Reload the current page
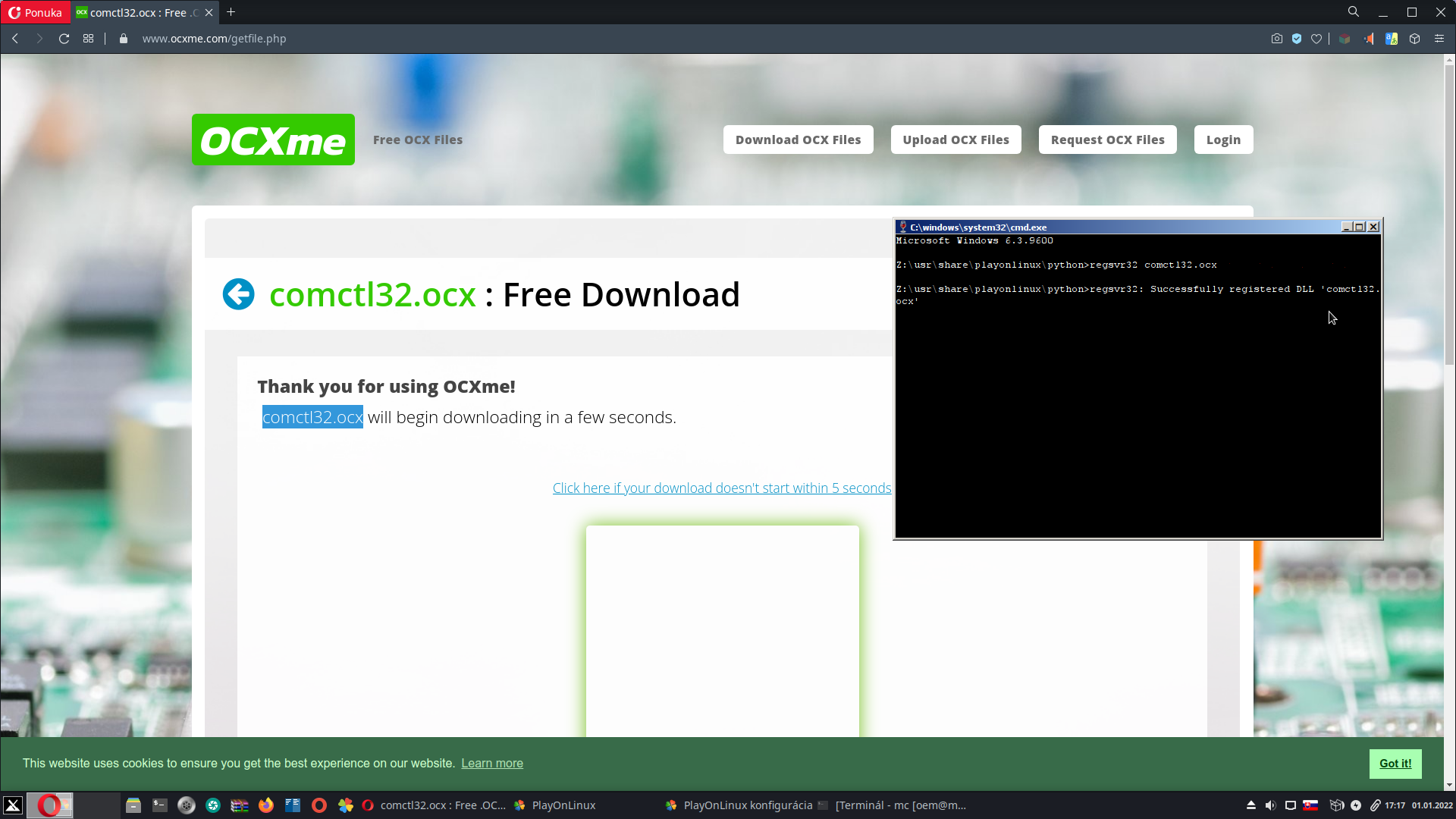 [64, 39]
